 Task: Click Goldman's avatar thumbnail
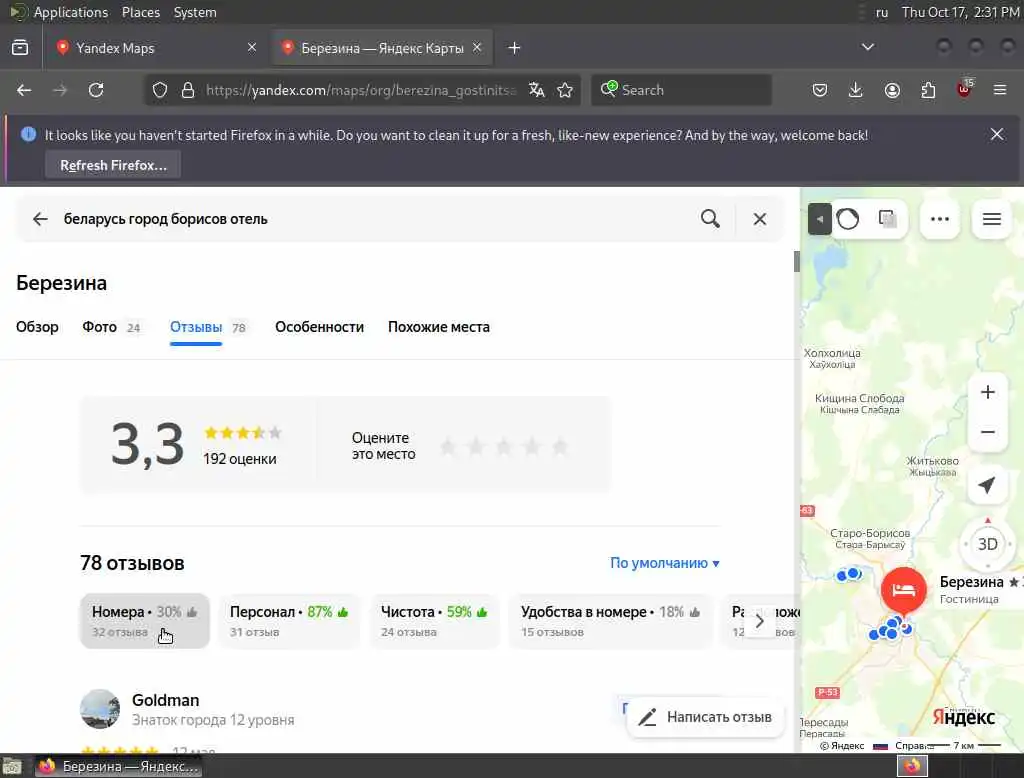(100, 709)
